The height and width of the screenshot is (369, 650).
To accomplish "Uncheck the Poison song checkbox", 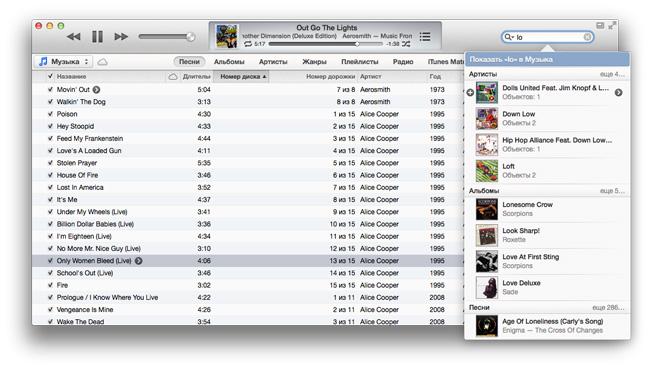I will [x=50, y=114].
